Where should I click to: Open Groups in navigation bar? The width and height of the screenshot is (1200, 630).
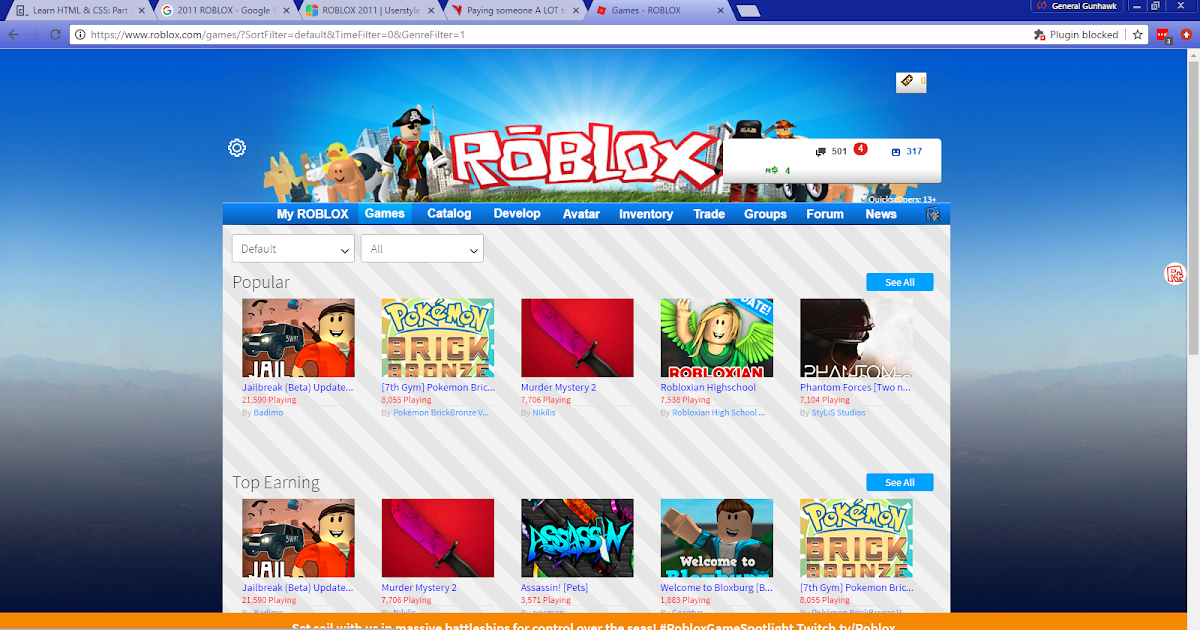[765, 214]
